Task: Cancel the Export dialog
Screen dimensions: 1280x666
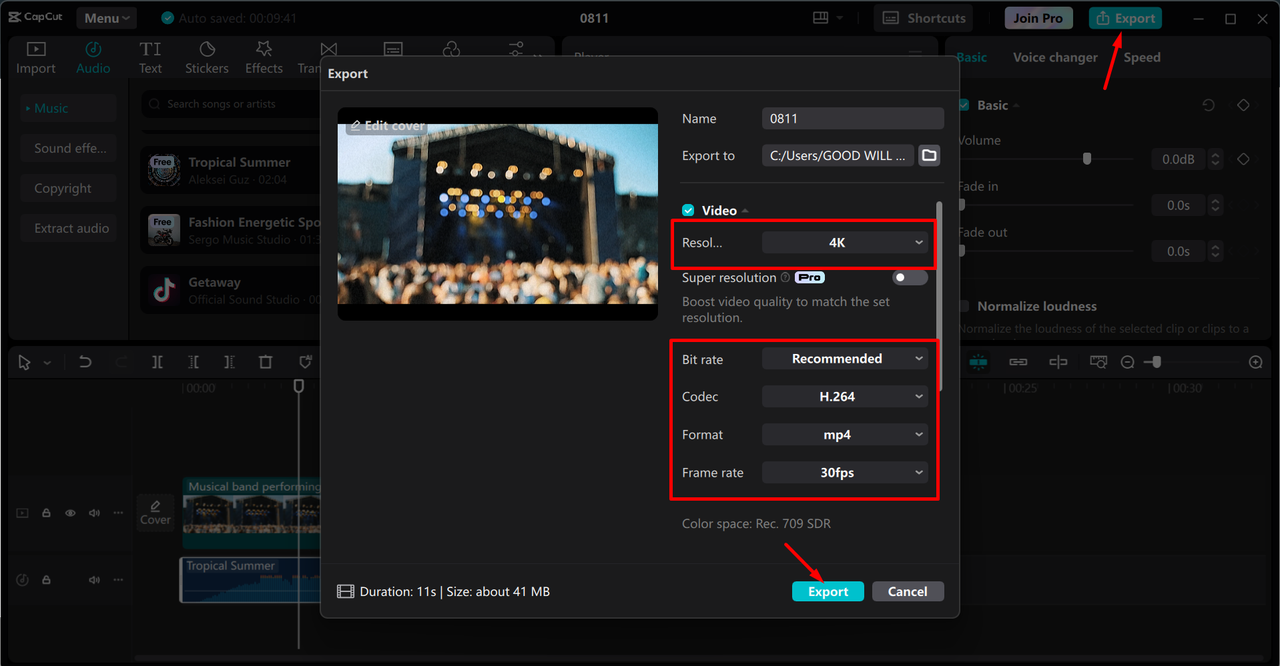Action: [x=907, y=591]
